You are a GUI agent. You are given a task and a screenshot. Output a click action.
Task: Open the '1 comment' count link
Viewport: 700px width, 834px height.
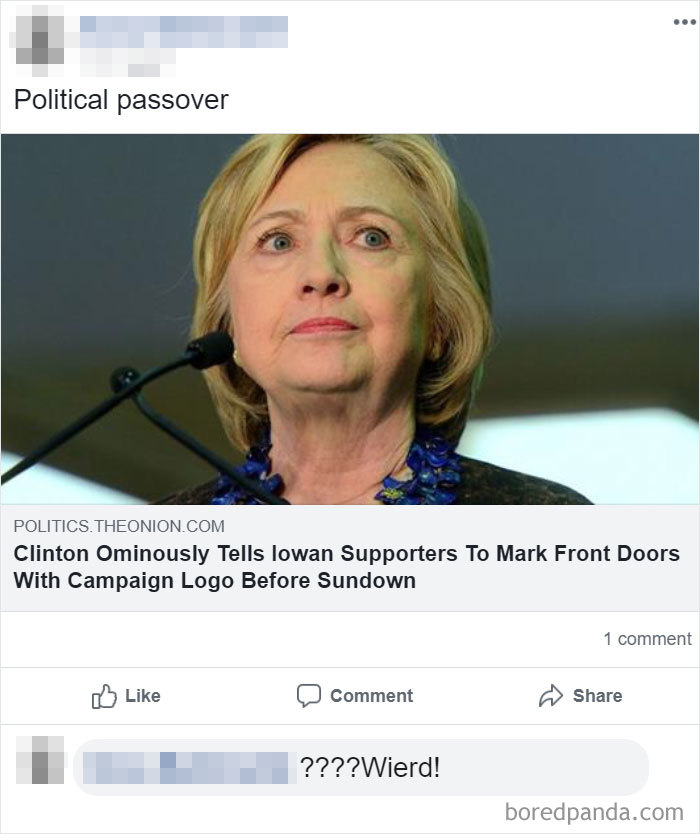tap(647, 639)
